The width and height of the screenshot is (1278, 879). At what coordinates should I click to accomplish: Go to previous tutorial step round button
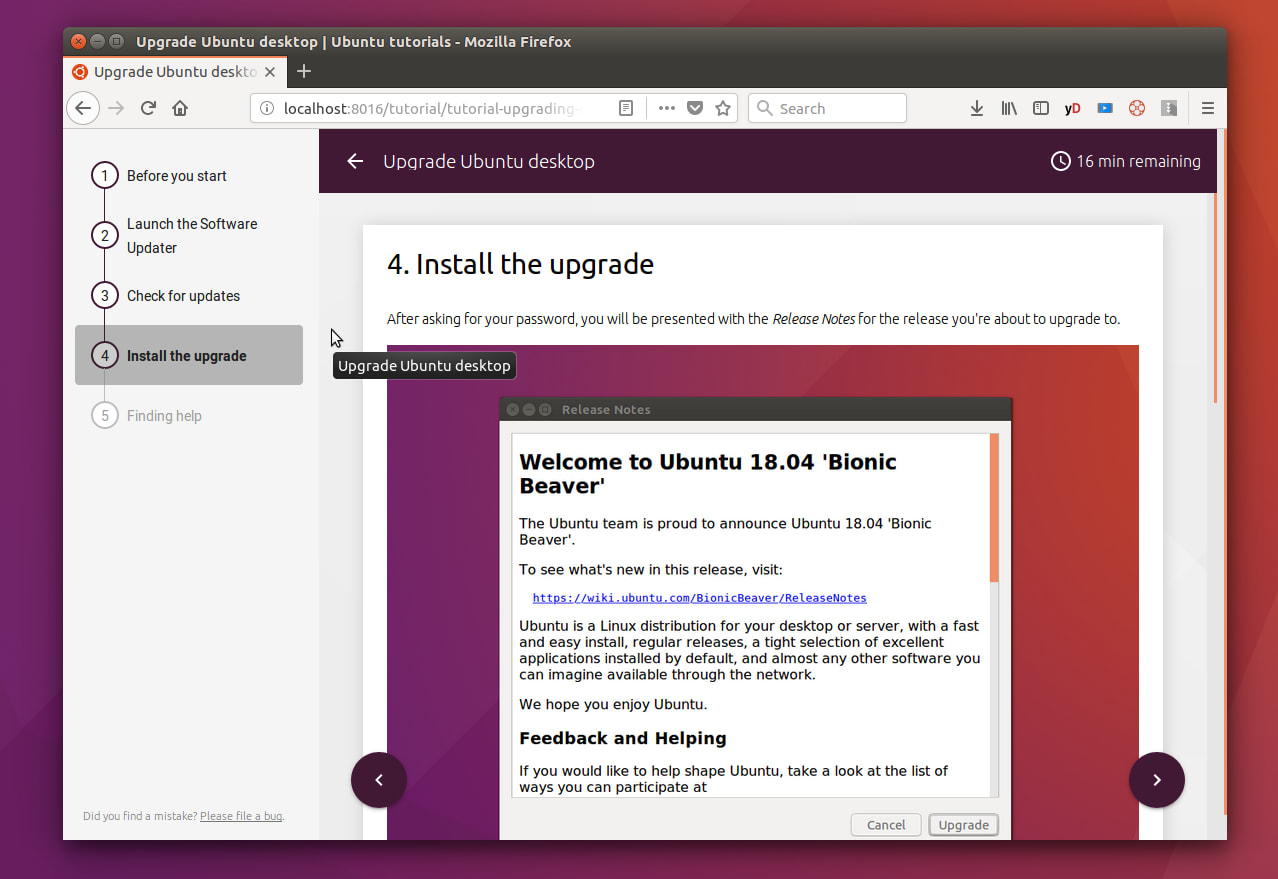tap(379, 780)
